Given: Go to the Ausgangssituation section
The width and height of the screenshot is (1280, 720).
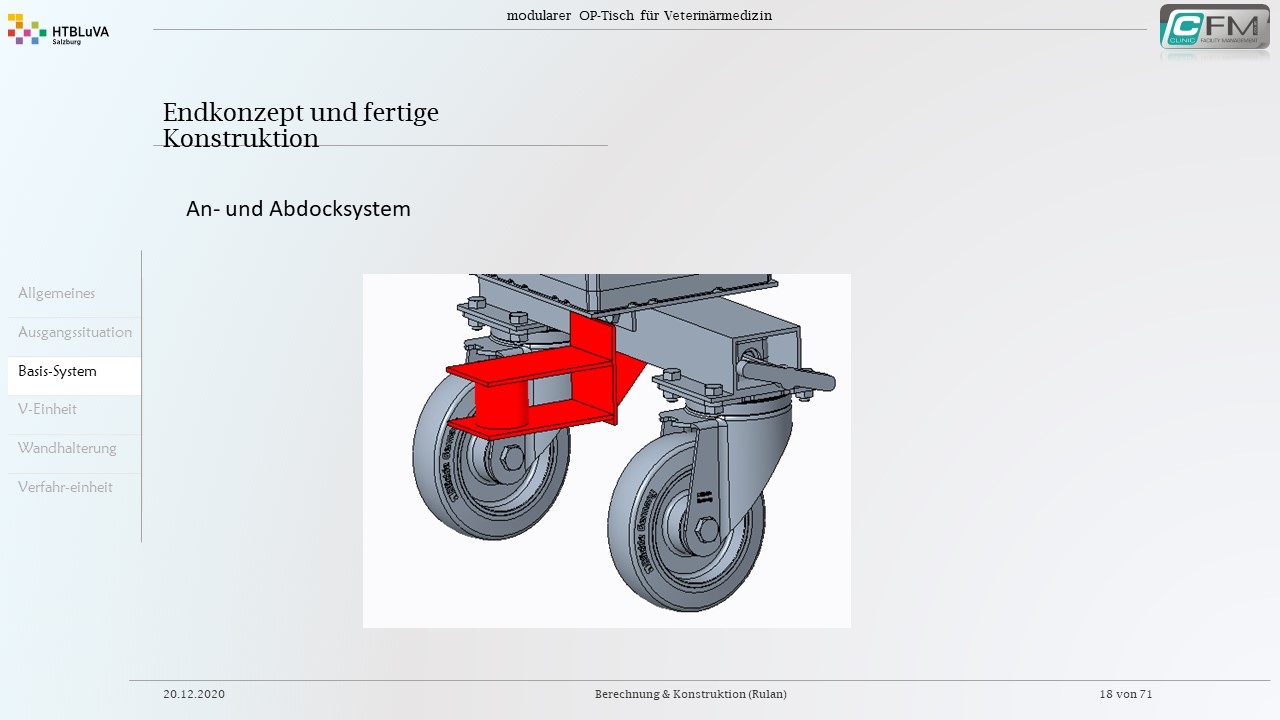Looking at the screenshot, I should pos(75,332).
